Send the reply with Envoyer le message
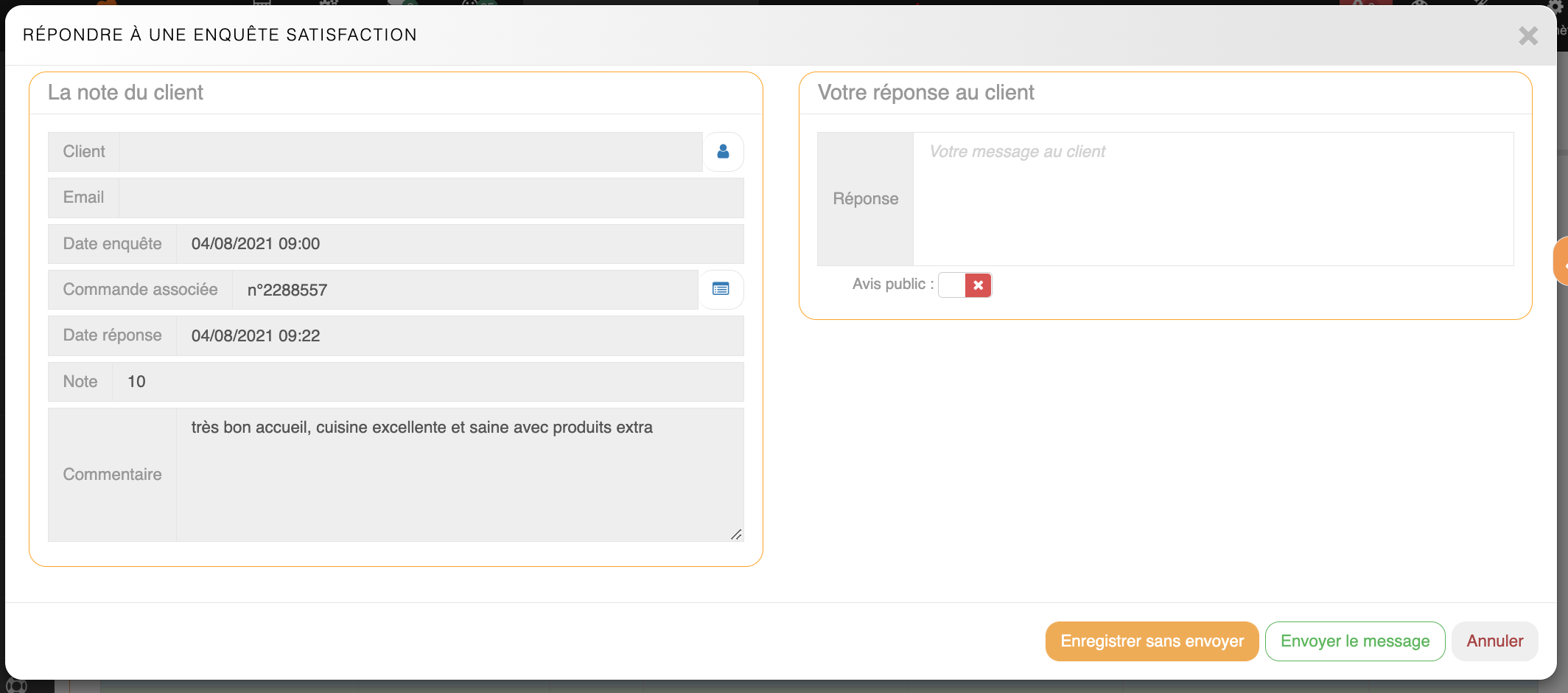This screenshot has width=1568, height=693. (1354, 641)
